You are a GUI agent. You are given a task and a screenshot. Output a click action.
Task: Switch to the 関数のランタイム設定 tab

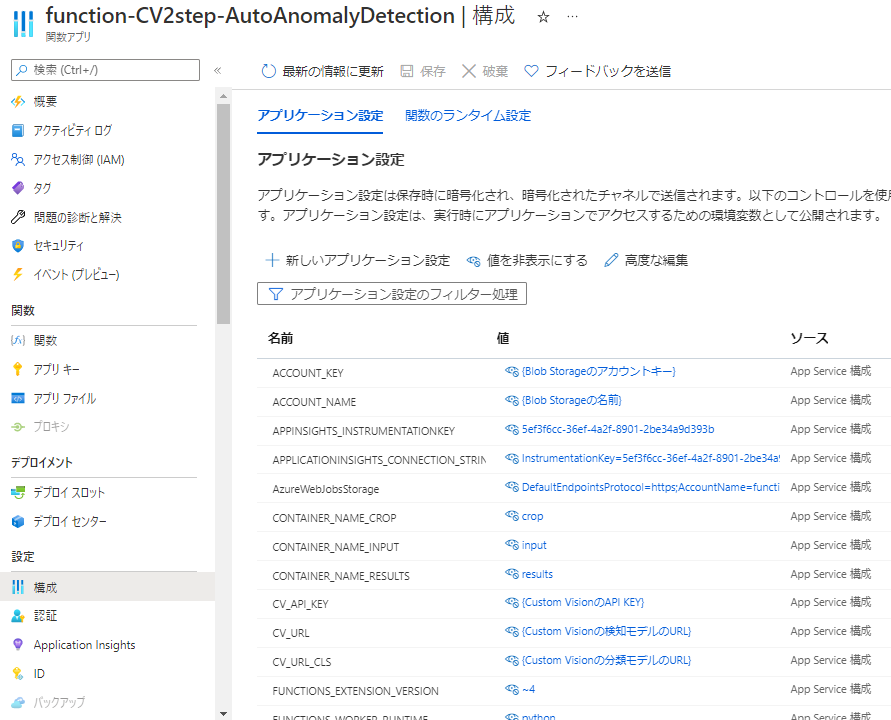pos(466,115)
